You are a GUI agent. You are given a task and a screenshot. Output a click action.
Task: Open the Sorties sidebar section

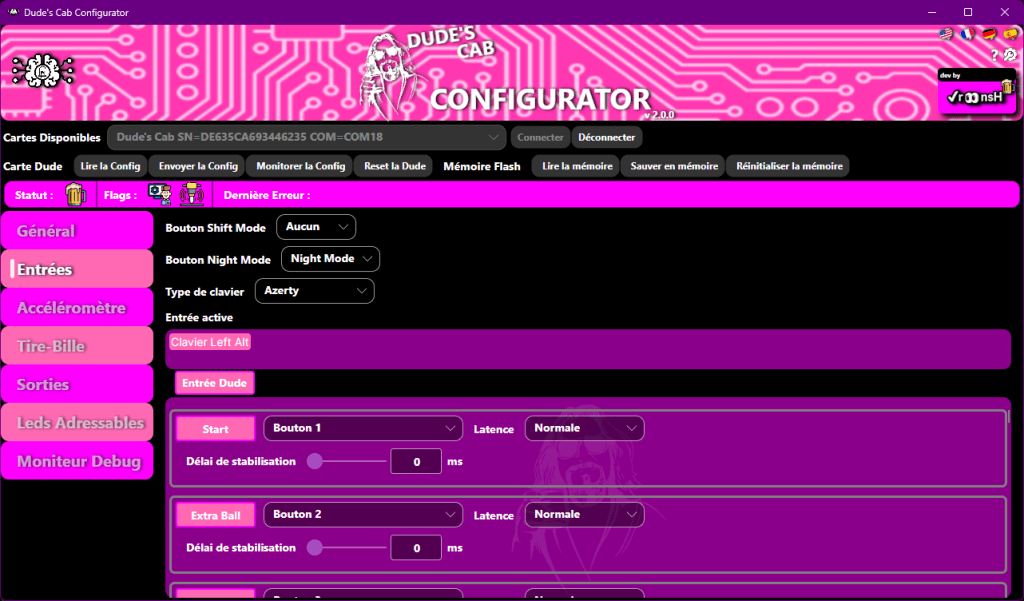[x=77, y=384]
